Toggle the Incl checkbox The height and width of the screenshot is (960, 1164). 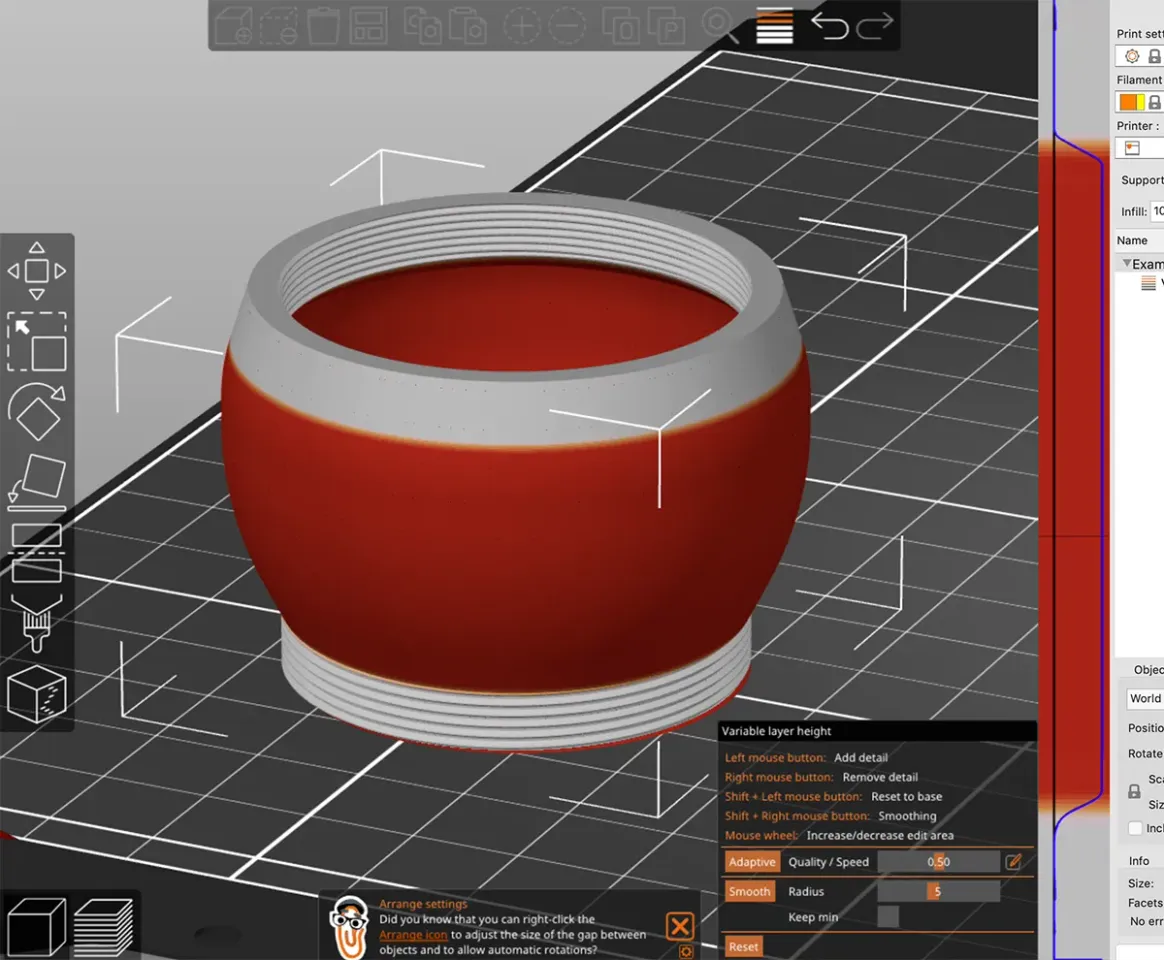pos(1135,828)
